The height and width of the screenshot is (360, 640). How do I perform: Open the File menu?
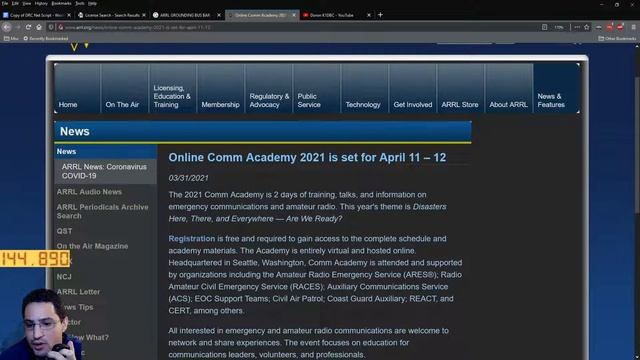(5, 3)
